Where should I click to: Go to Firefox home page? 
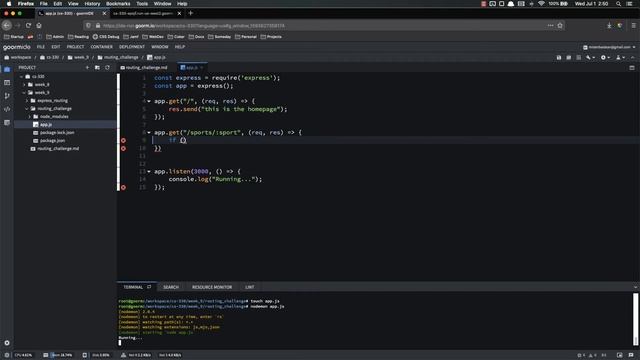click(39, 25)
